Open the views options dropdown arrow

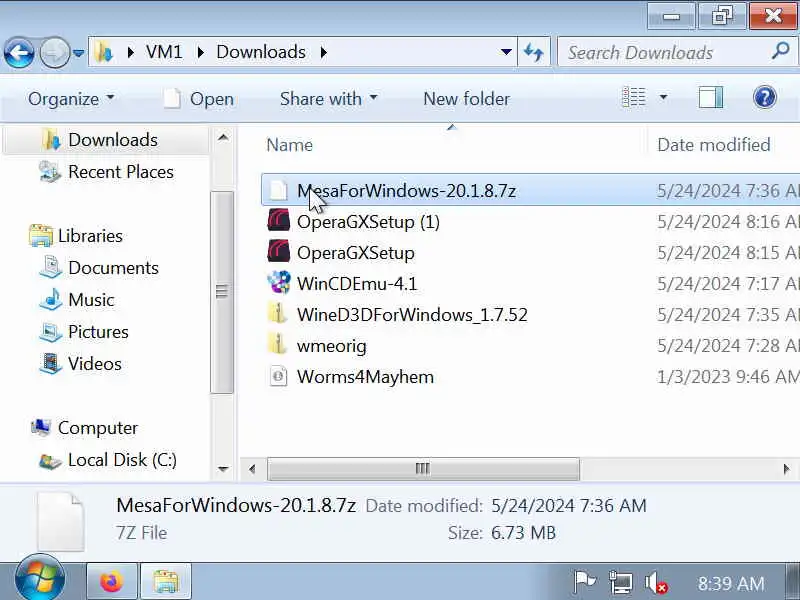point(663,97)
